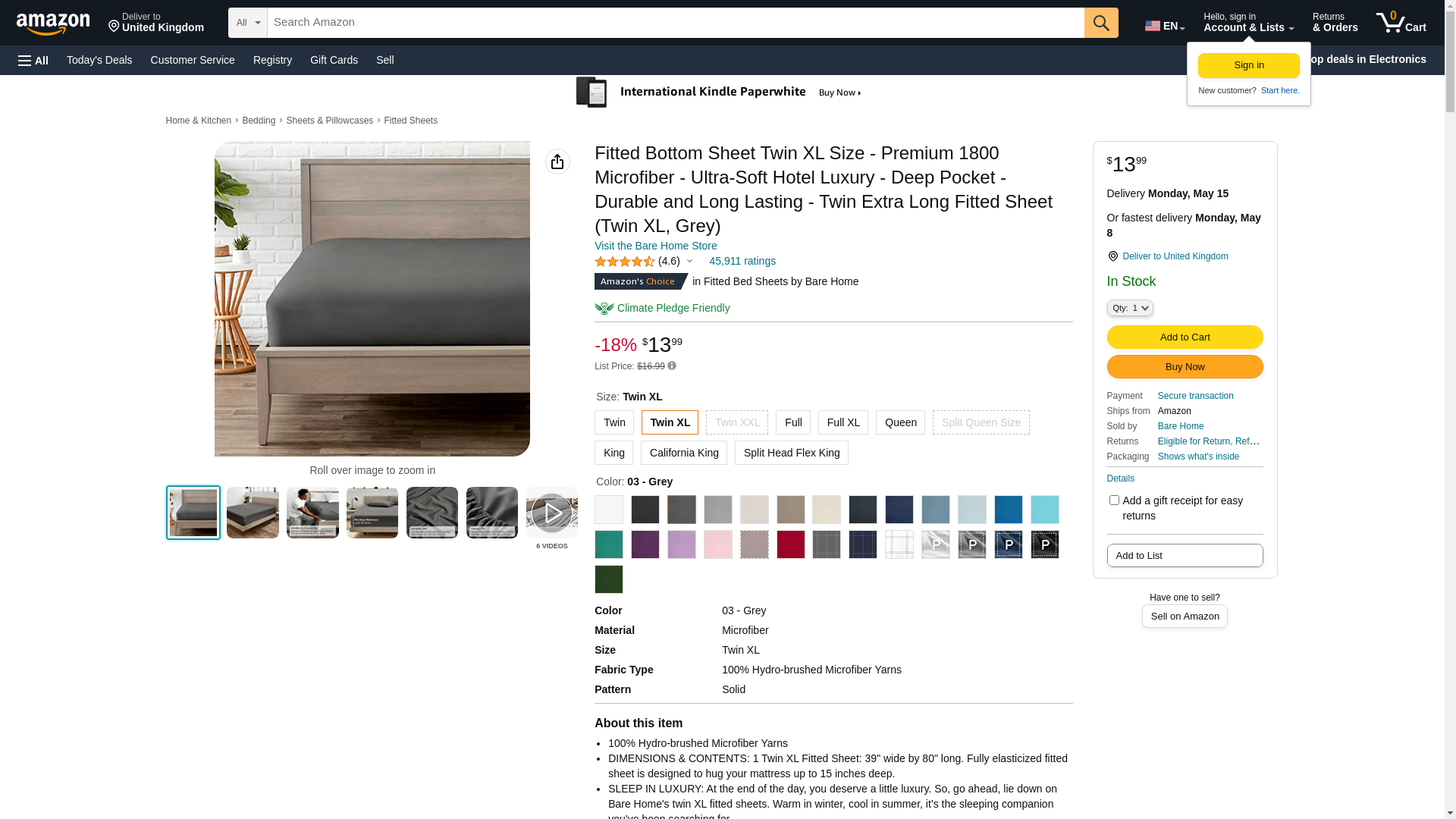
Task: Click the search magnifier button
Action: click(1100, 23)
